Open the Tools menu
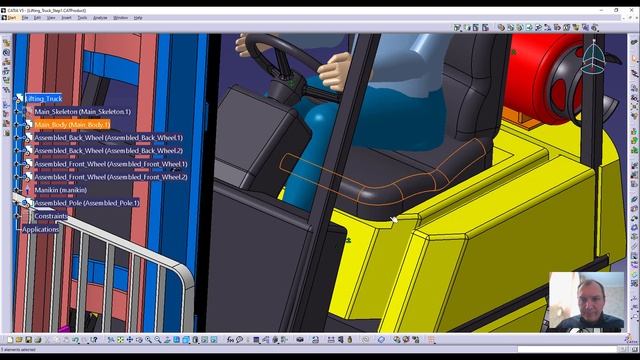Viewport: 640px width, 360px height. click(x=82, y=18)
